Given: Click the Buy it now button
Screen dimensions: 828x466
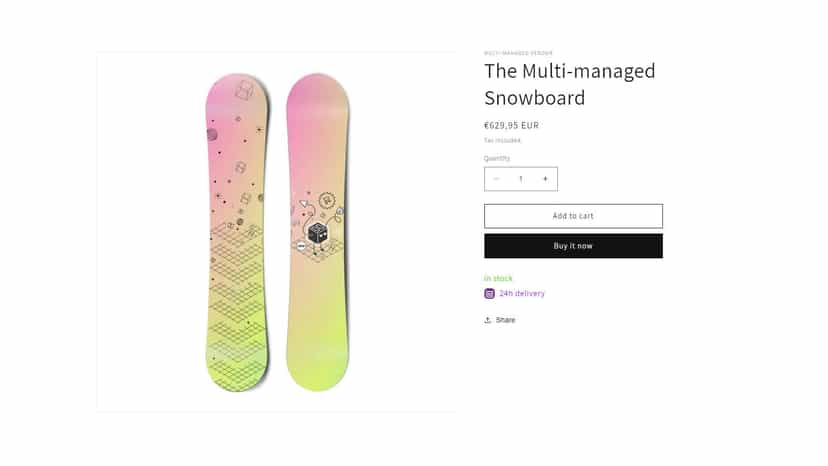Looking at the screenshot, I should 573,246.
